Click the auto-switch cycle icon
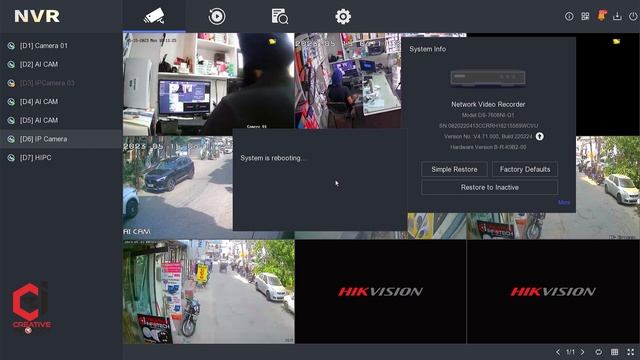The height and width of the screenshot is (360, 640). [599, 352]
